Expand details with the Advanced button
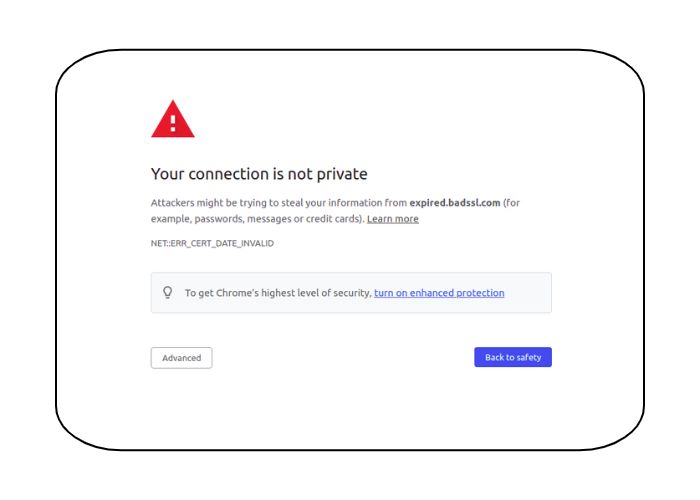The image size is (700, 500). pyautogui.click(x=181, y=358)
